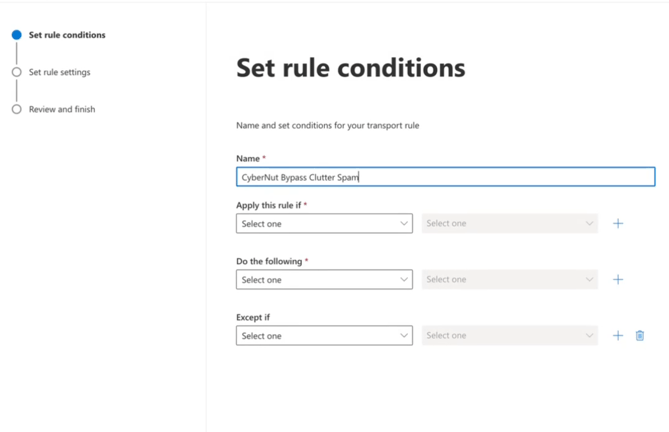Go to the "Set rule settings" step label

[60, 72]
